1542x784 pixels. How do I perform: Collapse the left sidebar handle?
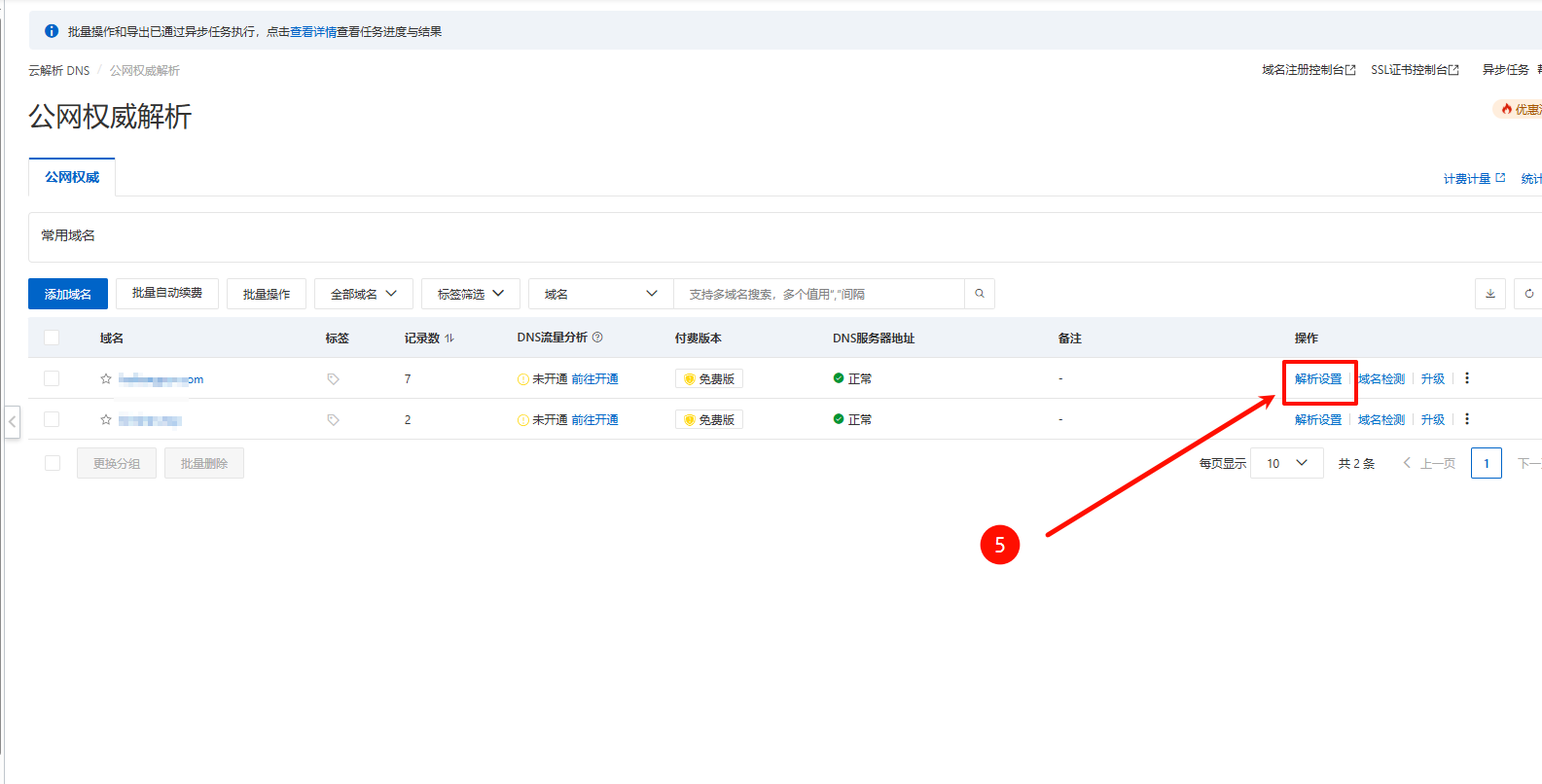[12, 422]
